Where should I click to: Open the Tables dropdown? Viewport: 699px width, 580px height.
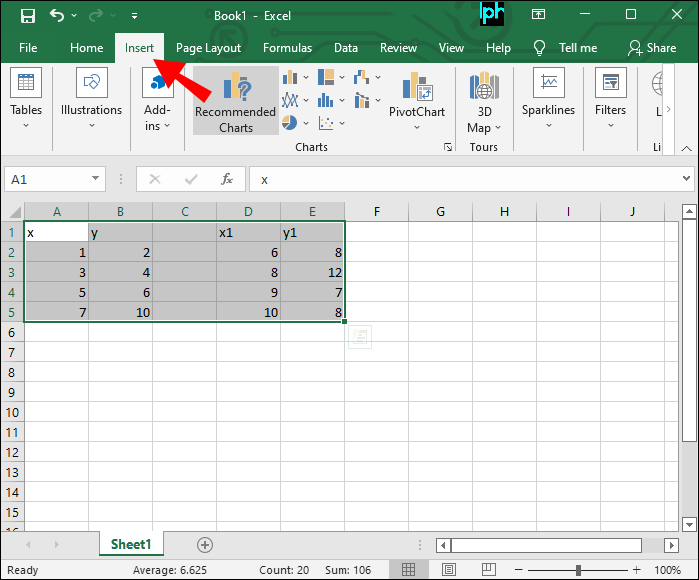pyautogui.click(x=26, y=102)
